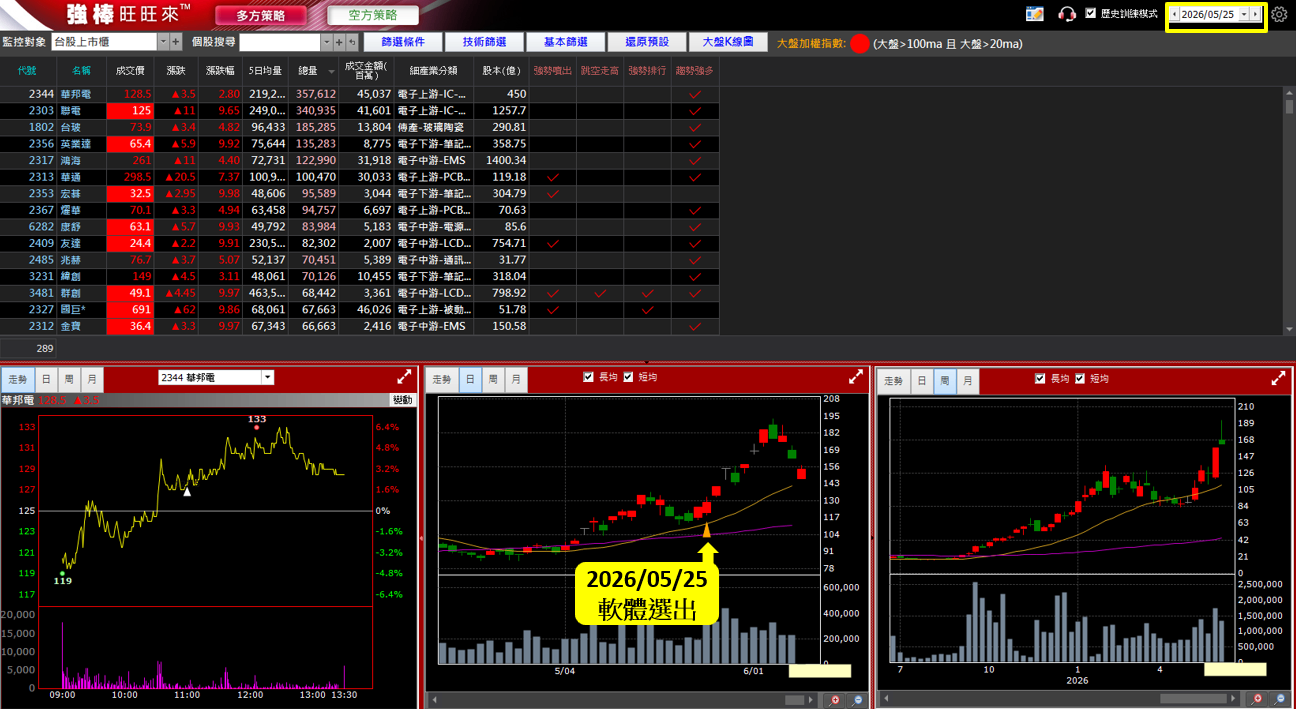This screenshot has width=1296, height=709.
Task: Click the 大盤K線圖 button
Action: pos(728,42)
